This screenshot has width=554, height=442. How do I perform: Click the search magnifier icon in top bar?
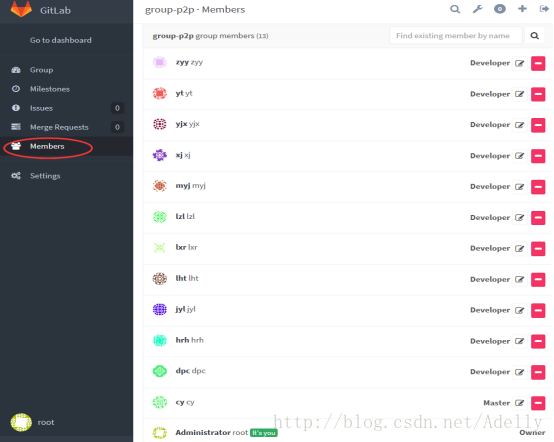[455, 9]
